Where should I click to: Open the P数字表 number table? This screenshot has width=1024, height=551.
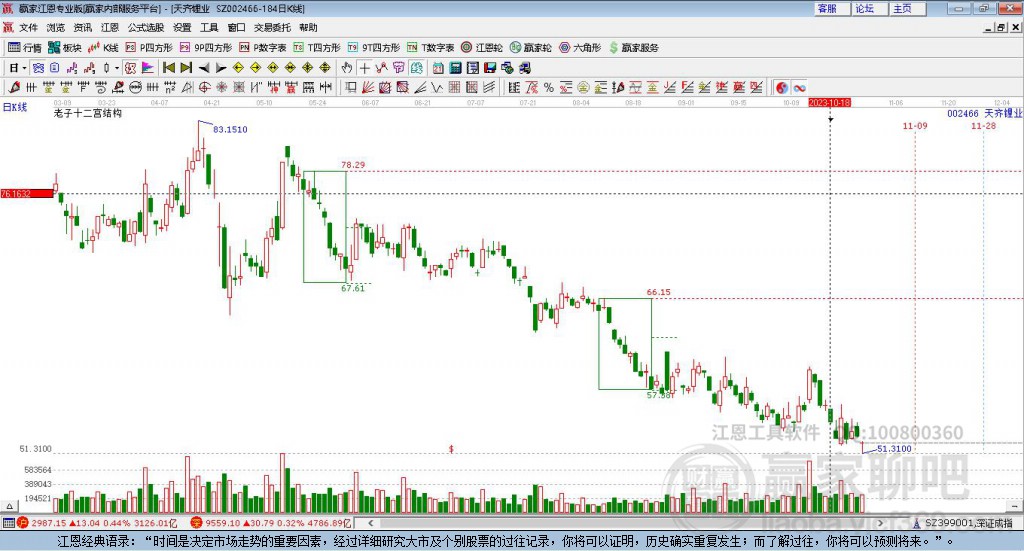[x=263, y=48]
